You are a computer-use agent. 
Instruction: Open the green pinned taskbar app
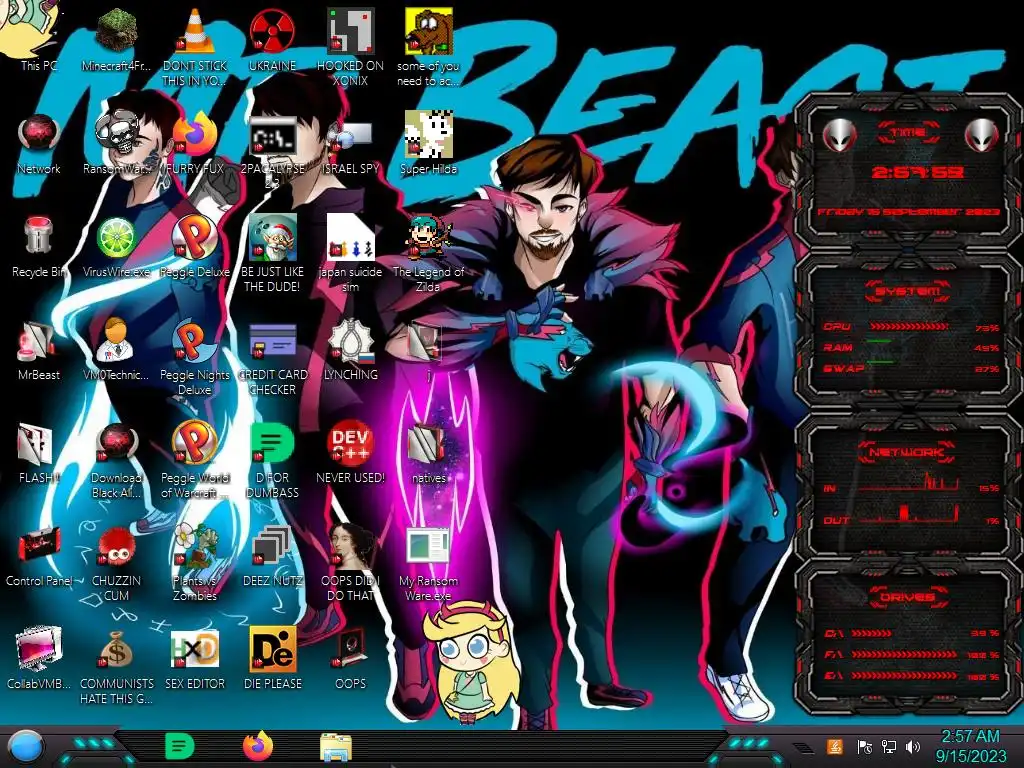[x=180, y=746]
